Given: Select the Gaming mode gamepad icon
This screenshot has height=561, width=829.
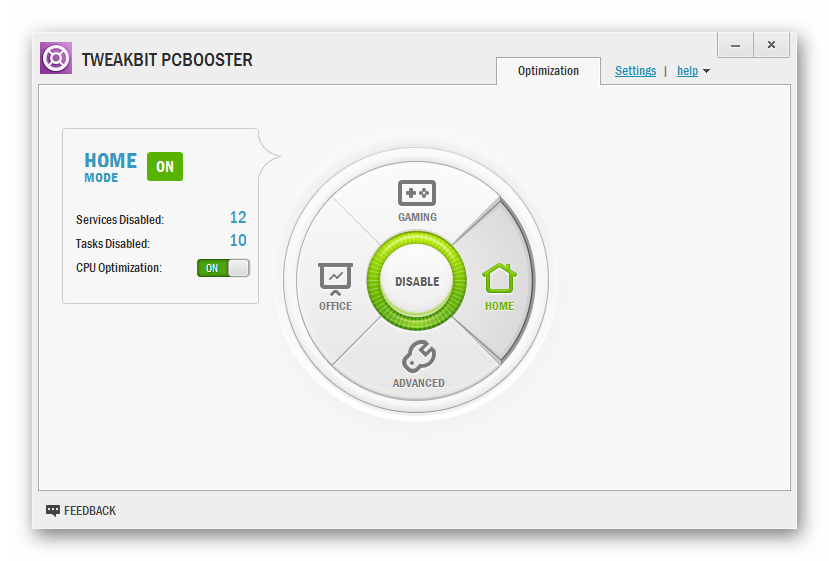Looking at the screenshot, I should pyautogui.click(x=417, y=193).
